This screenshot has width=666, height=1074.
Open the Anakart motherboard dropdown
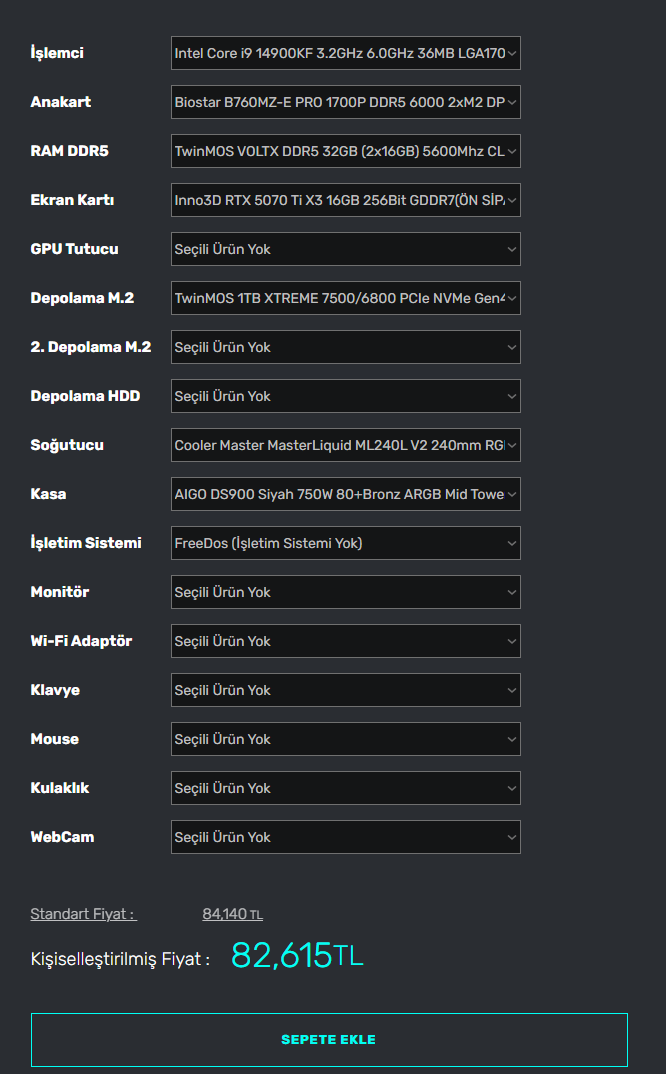[x=345, y=102]
